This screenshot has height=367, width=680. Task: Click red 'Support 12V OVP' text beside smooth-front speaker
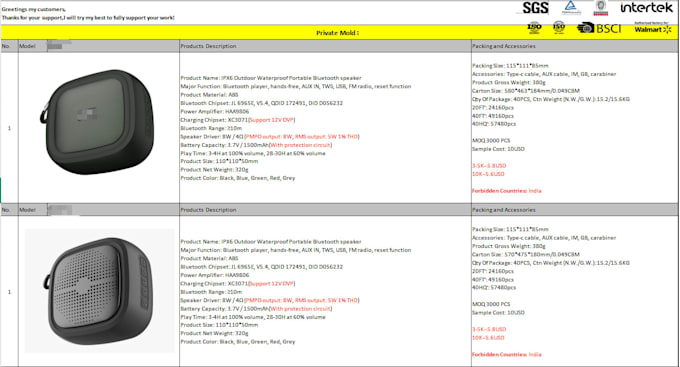point(271,120)
